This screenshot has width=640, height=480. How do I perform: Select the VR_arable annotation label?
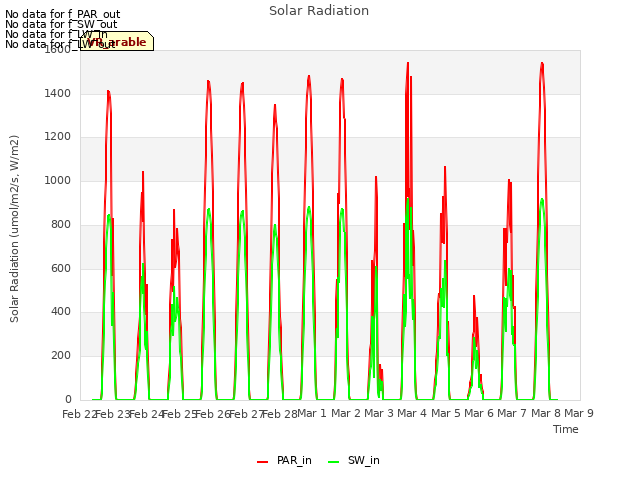117,41
